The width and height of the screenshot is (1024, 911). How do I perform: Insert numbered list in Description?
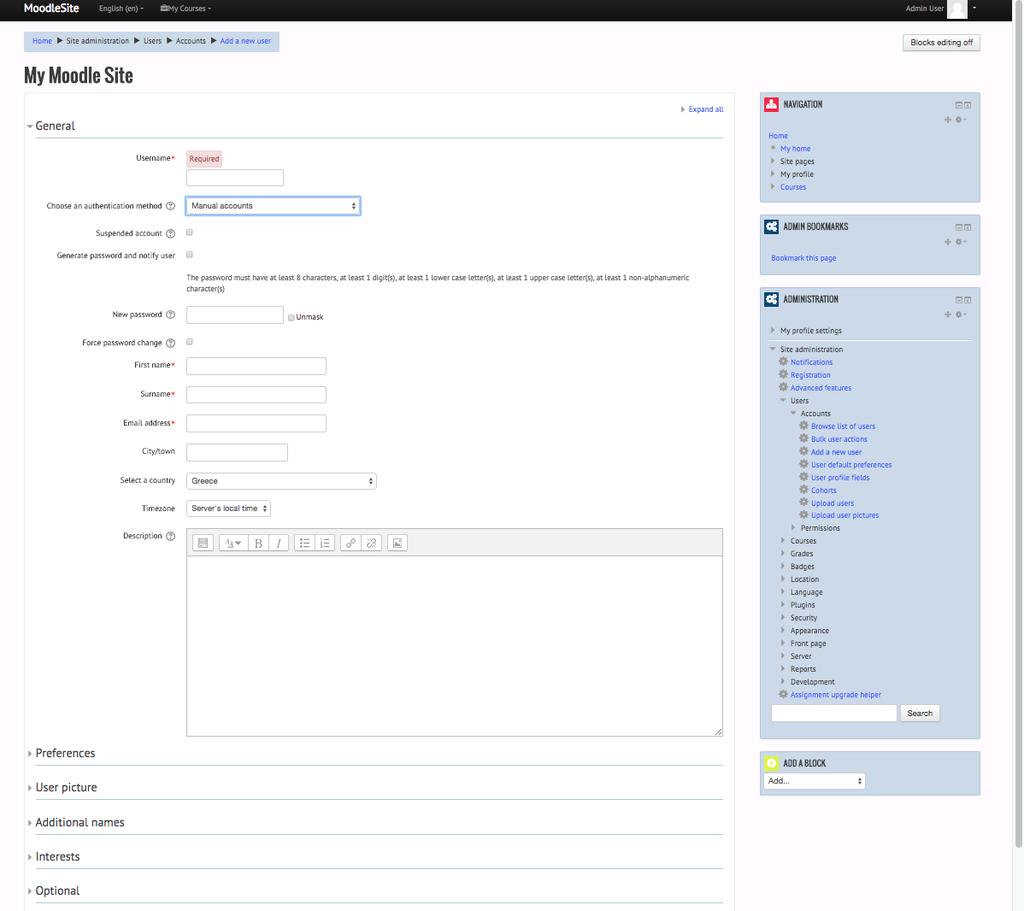coord(325,543)
